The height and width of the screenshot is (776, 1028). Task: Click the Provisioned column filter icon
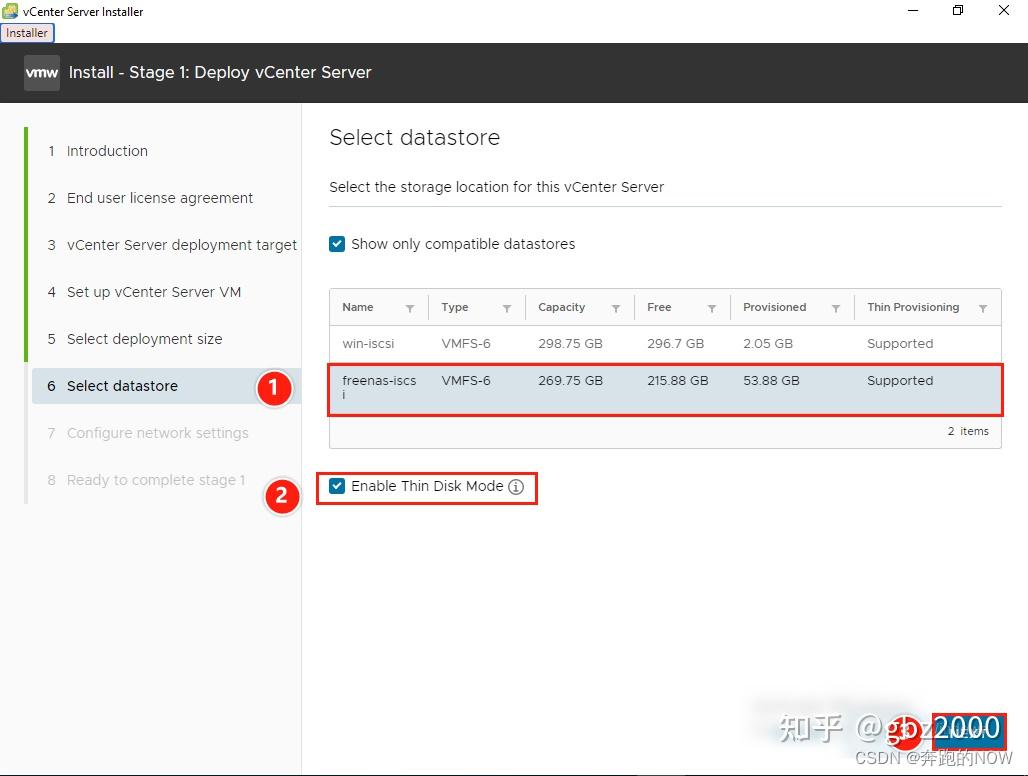tap(836, 308)
